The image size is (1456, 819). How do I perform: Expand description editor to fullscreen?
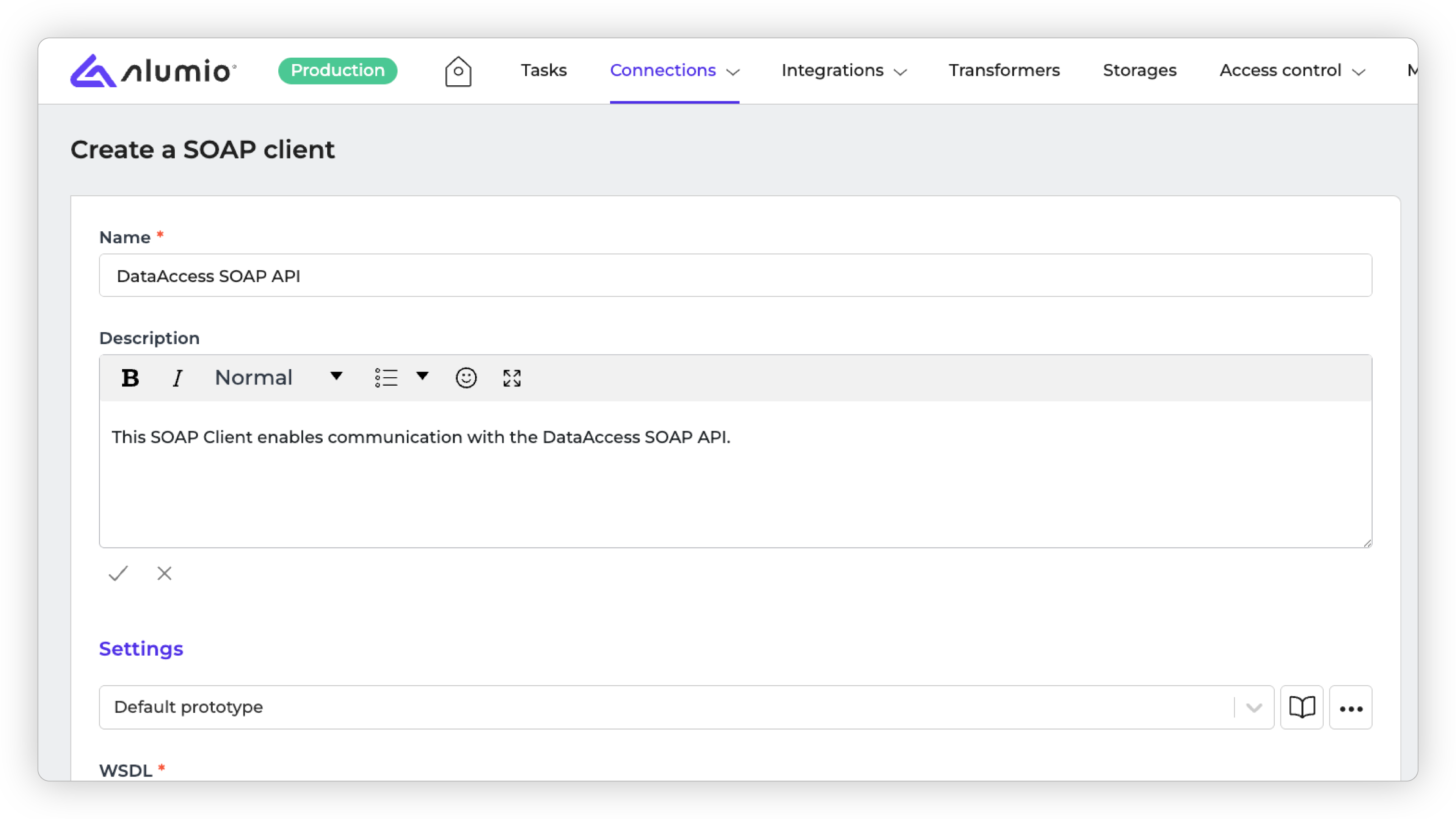(511, 378)
